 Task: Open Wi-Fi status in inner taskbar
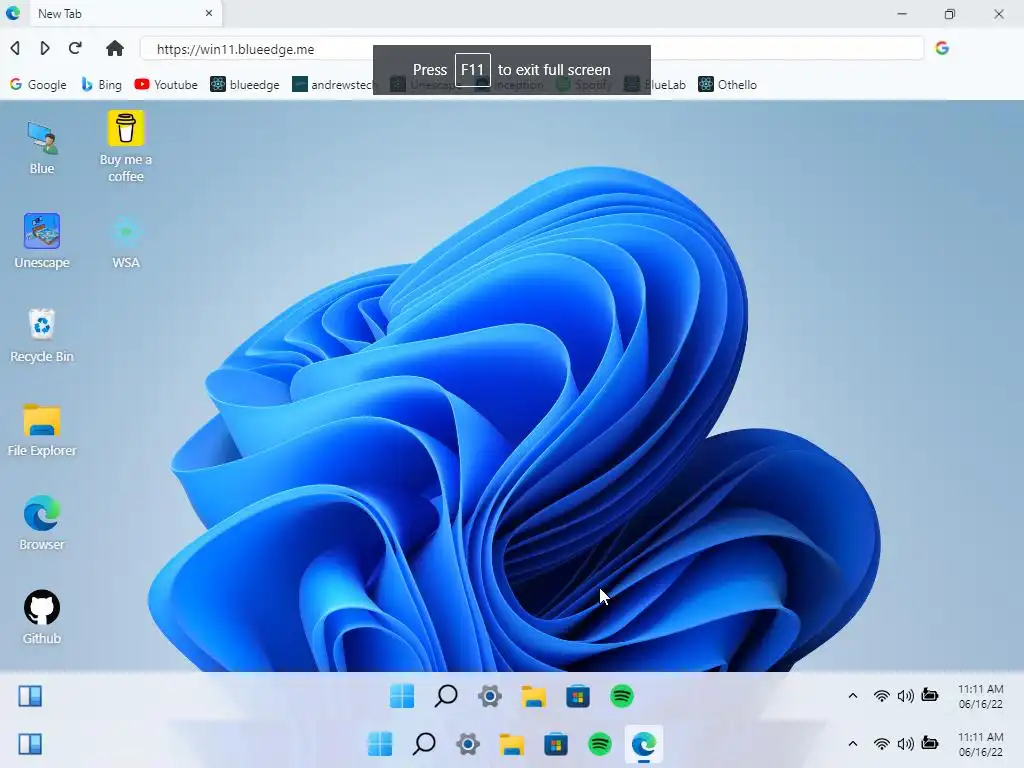(x=882, y=696)
